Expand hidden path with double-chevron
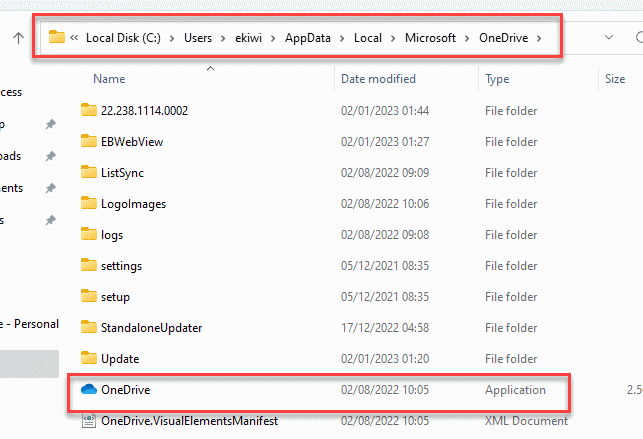This screenshot has width=643, height=439. point(74,38)
